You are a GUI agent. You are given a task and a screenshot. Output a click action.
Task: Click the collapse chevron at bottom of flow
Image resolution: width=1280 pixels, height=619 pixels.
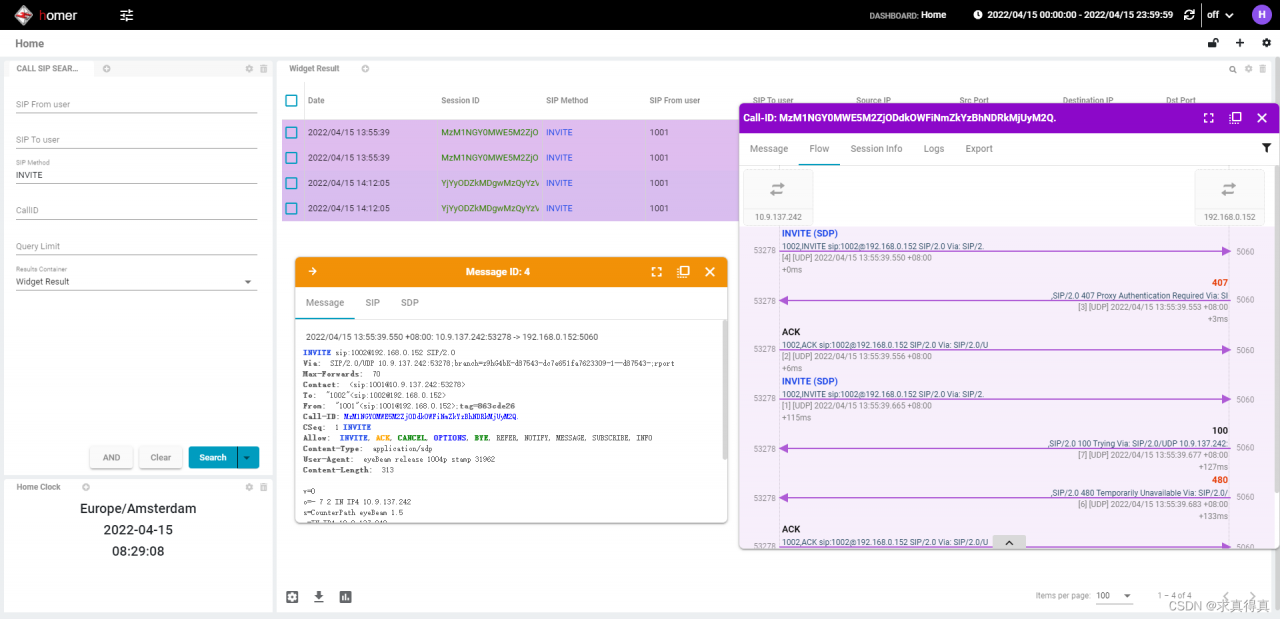pos(1009,542)
